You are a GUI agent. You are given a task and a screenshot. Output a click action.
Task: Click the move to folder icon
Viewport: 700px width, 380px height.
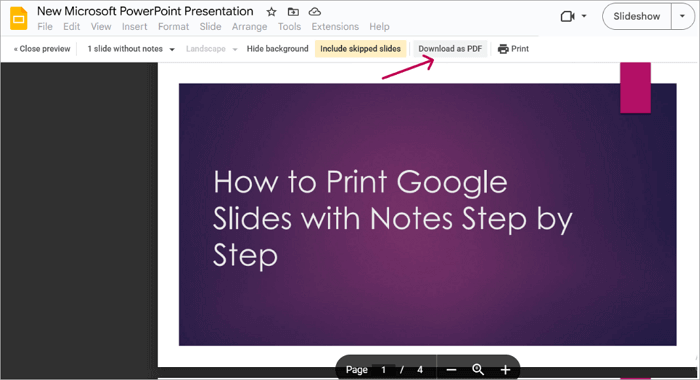tap(293, 12)
